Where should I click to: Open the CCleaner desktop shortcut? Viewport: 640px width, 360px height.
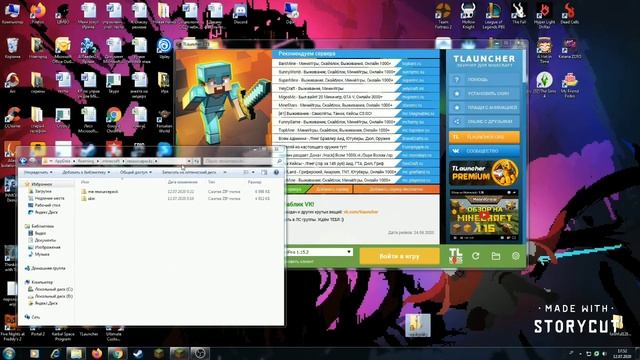coord(12,118)
